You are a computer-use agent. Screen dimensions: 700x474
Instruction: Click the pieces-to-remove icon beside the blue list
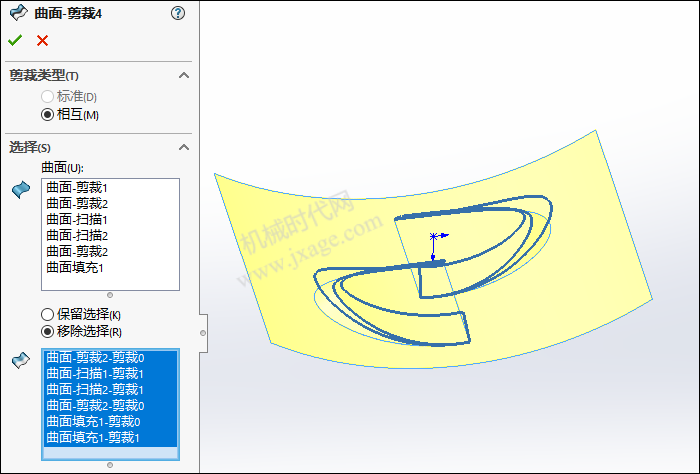click(21, 360)
